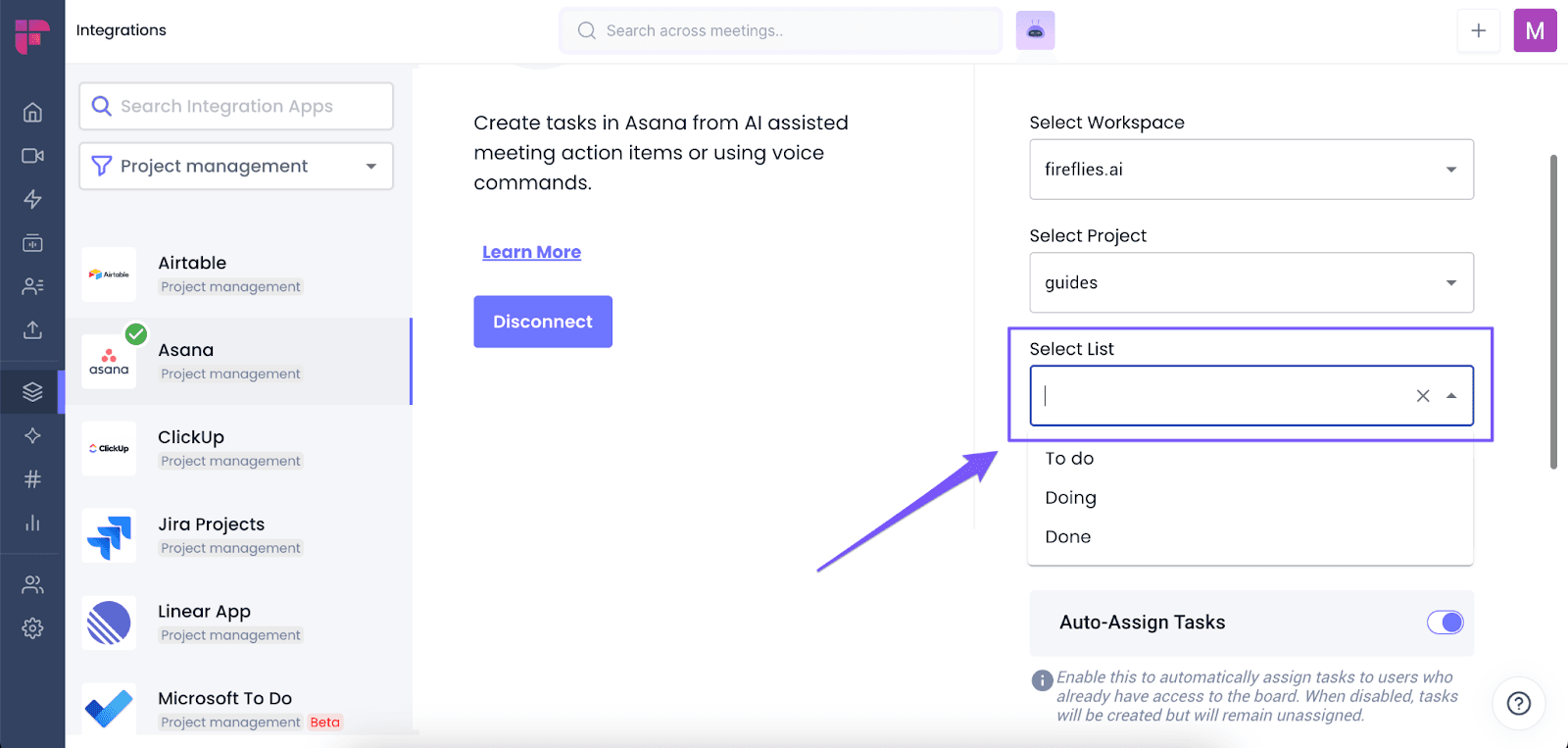Image resolution: width=1568 pixels, height=748 pixels.
Task: Open the Project management filter dropdown
Action: pyautogui.click(x=236, y=167)
